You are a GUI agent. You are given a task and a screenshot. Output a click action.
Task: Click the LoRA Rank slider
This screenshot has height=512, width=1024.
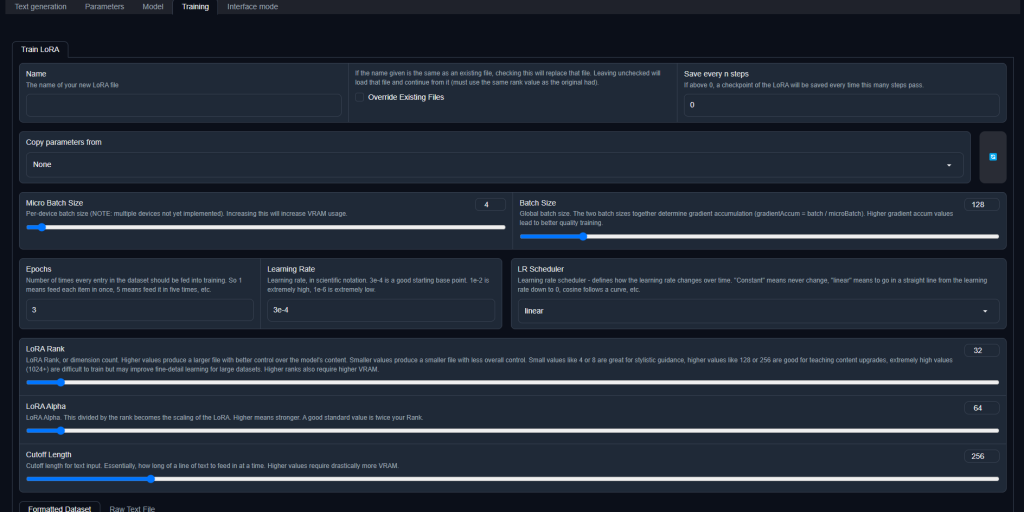(x=512, y=382)
